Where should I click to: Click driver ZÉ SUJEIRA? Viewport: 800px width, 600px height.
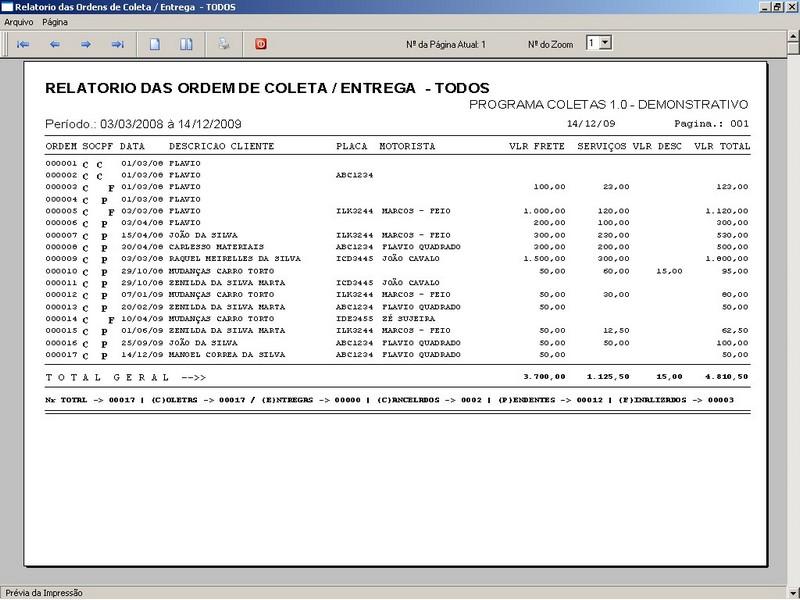coord(408,318)
